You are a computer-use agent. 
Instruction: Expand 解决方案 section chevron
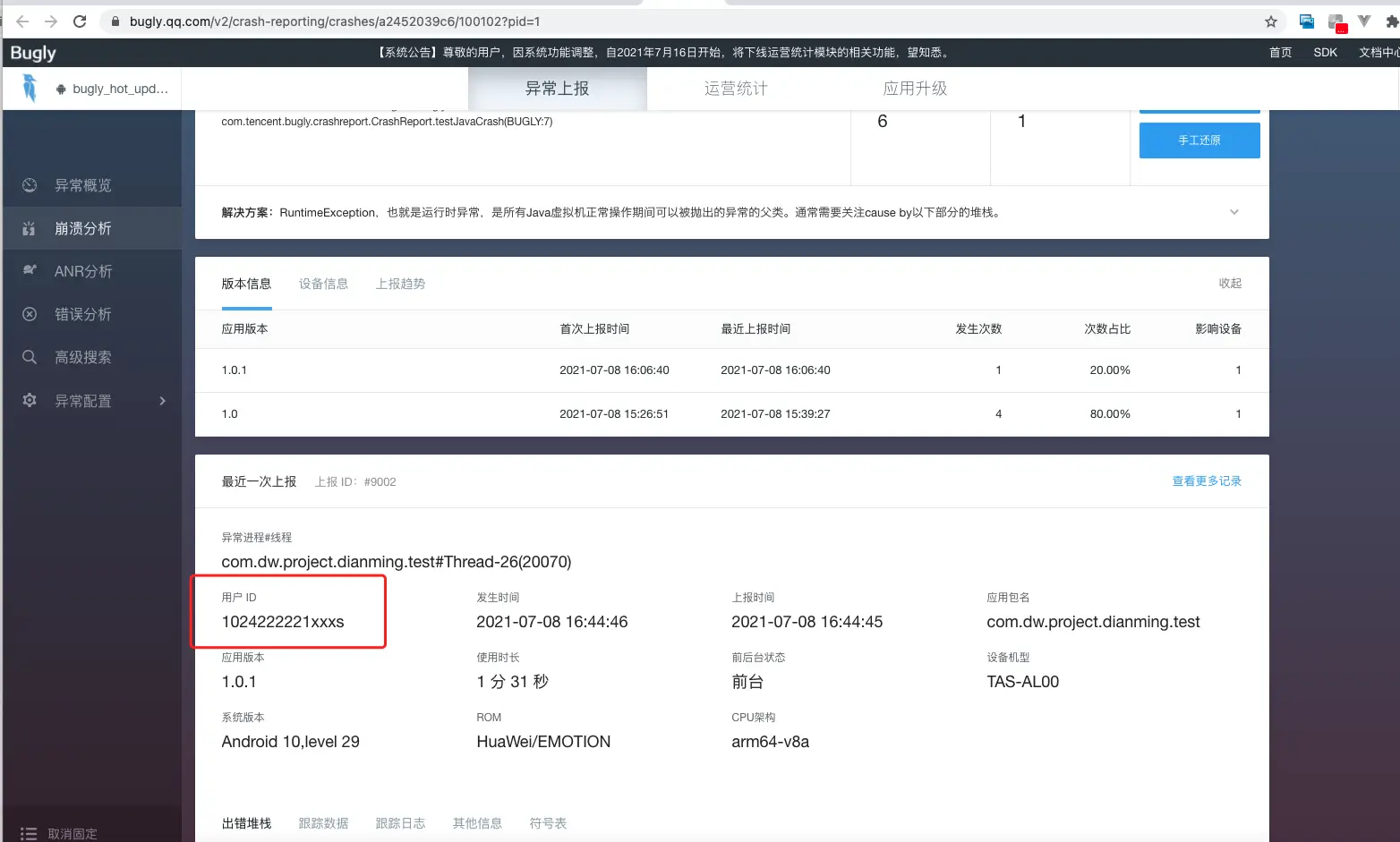pyautogui.click(x=1234, y=212)
